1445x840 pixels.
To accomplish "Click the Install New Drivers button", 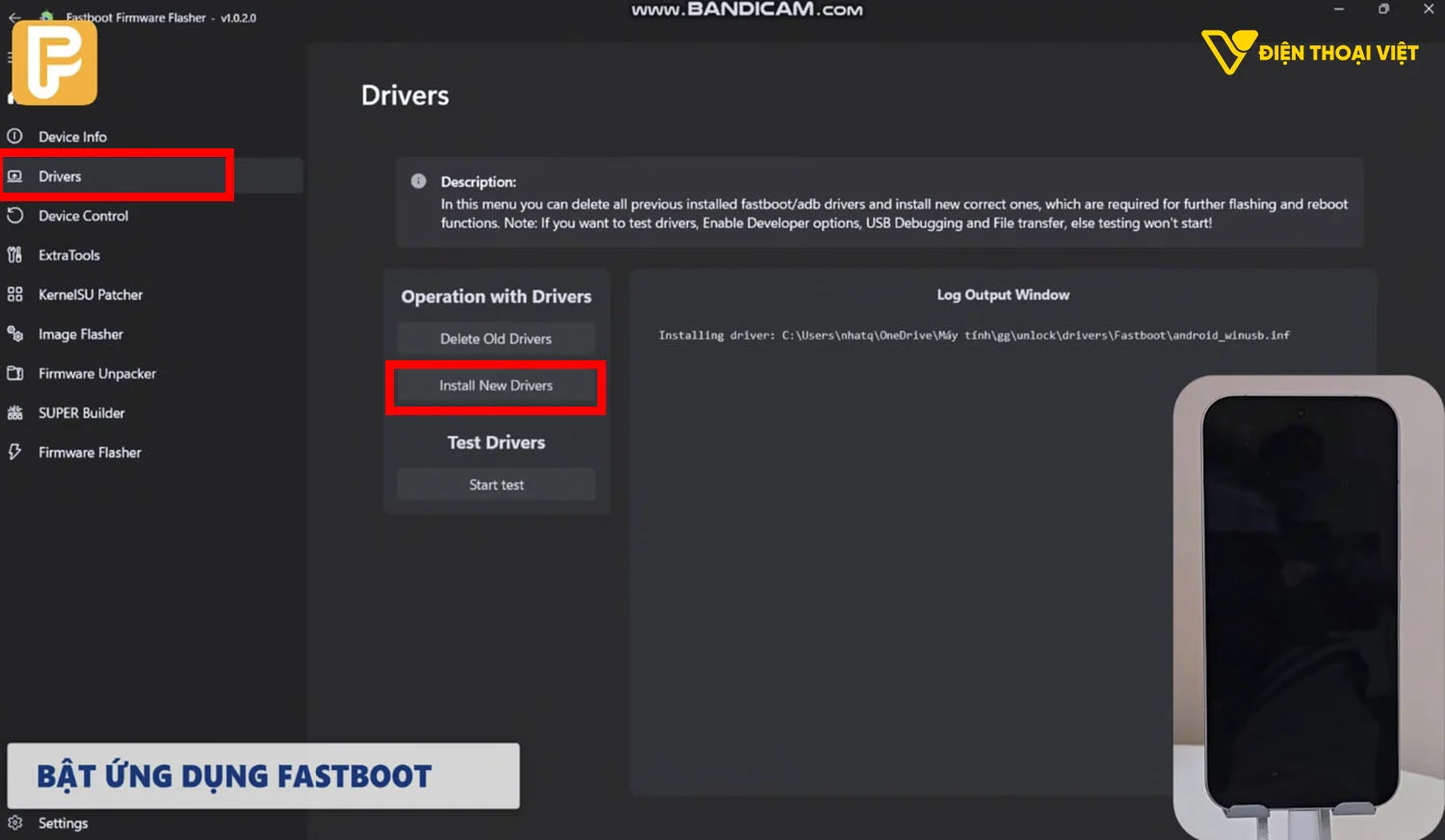I will pos(495,385).
